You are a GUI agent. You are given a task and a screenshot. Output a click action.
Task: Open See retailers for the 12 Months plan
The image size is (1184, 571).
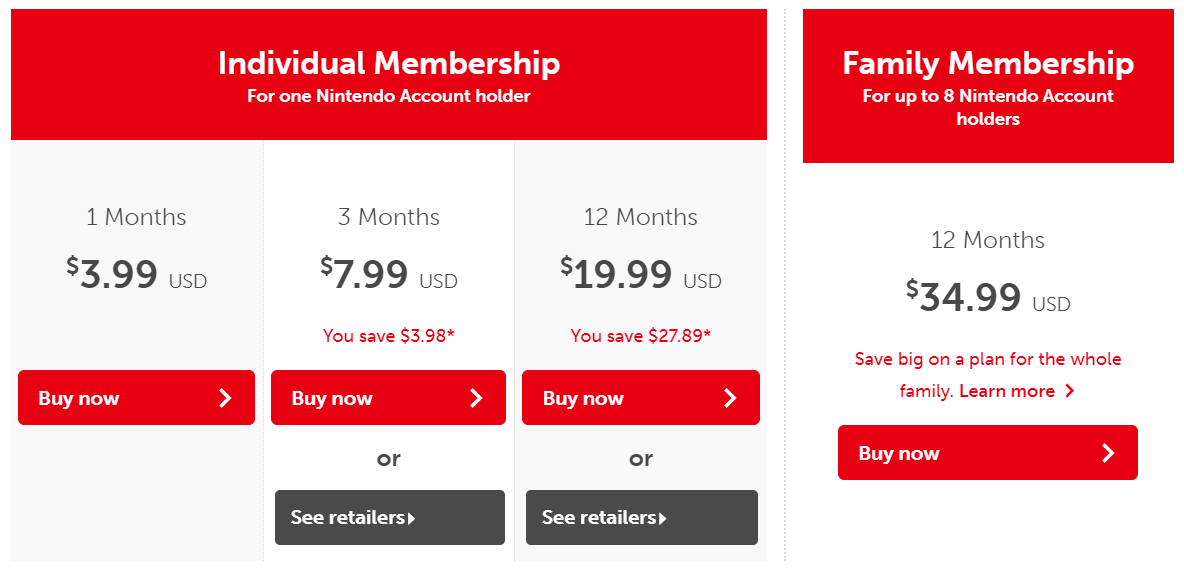[641, 518]
